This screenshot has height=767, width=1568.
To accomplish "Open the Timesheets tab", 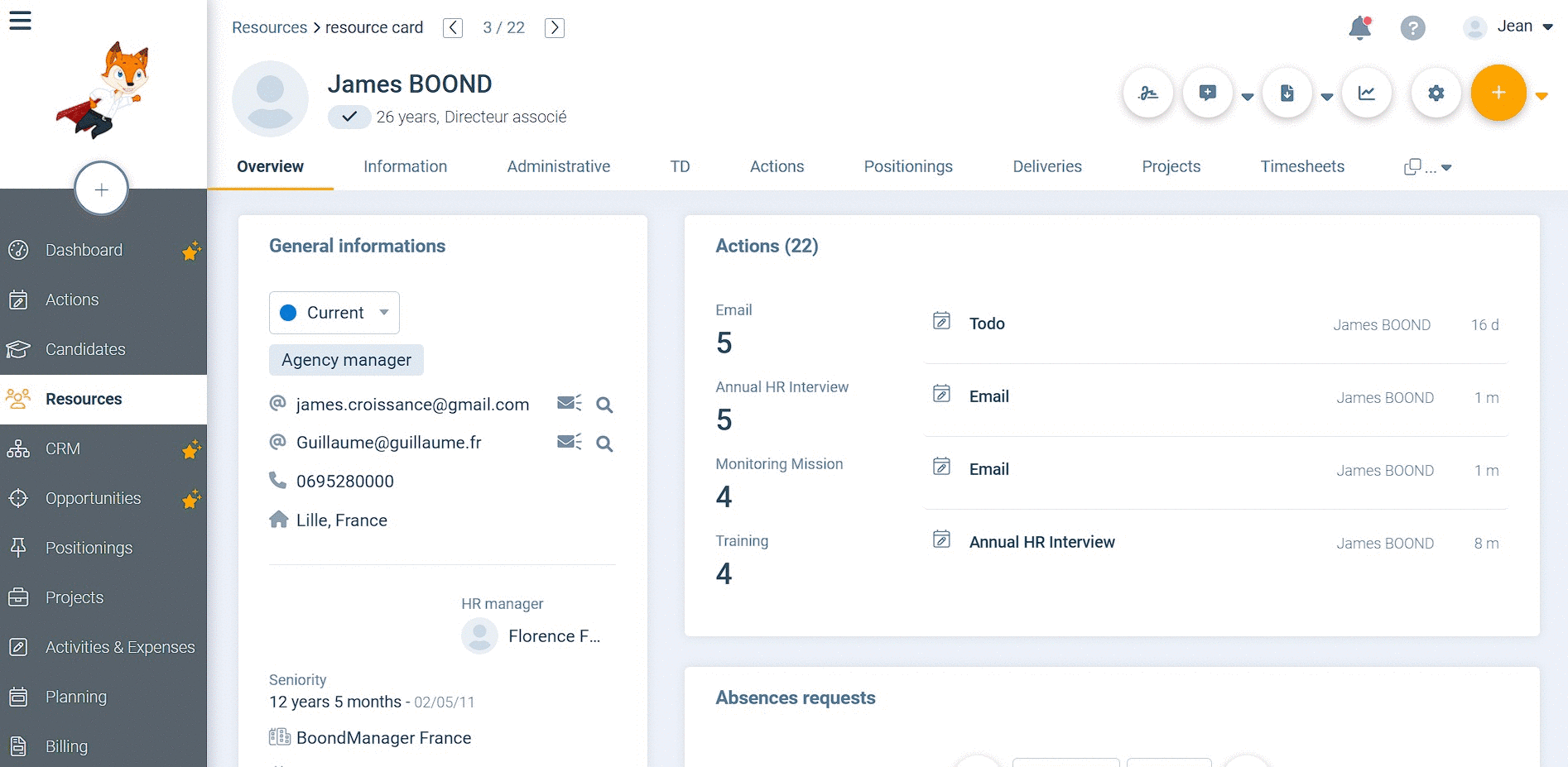I will point(1302,166).
